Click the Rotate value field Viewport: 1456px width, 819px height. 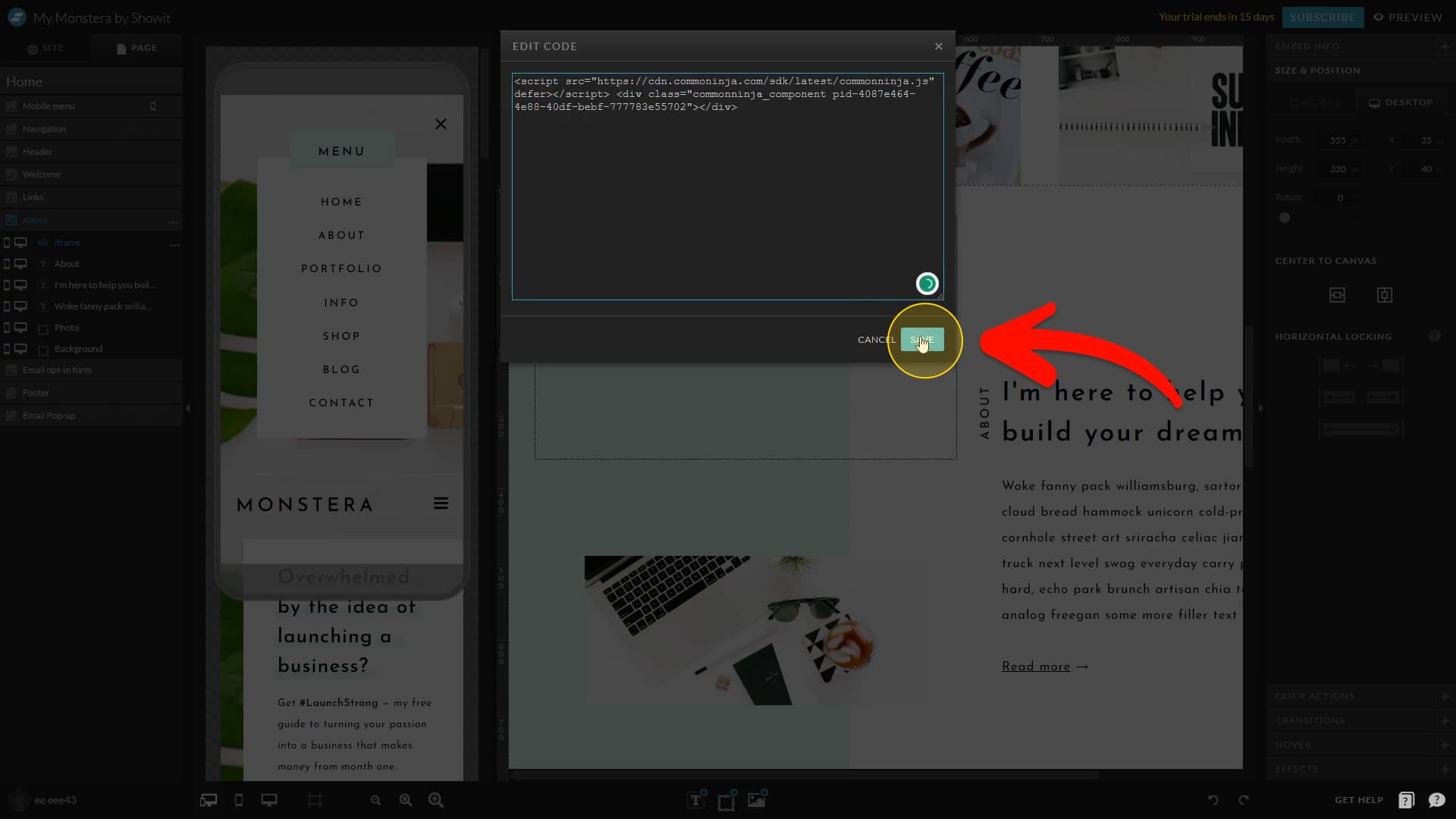1340,198
